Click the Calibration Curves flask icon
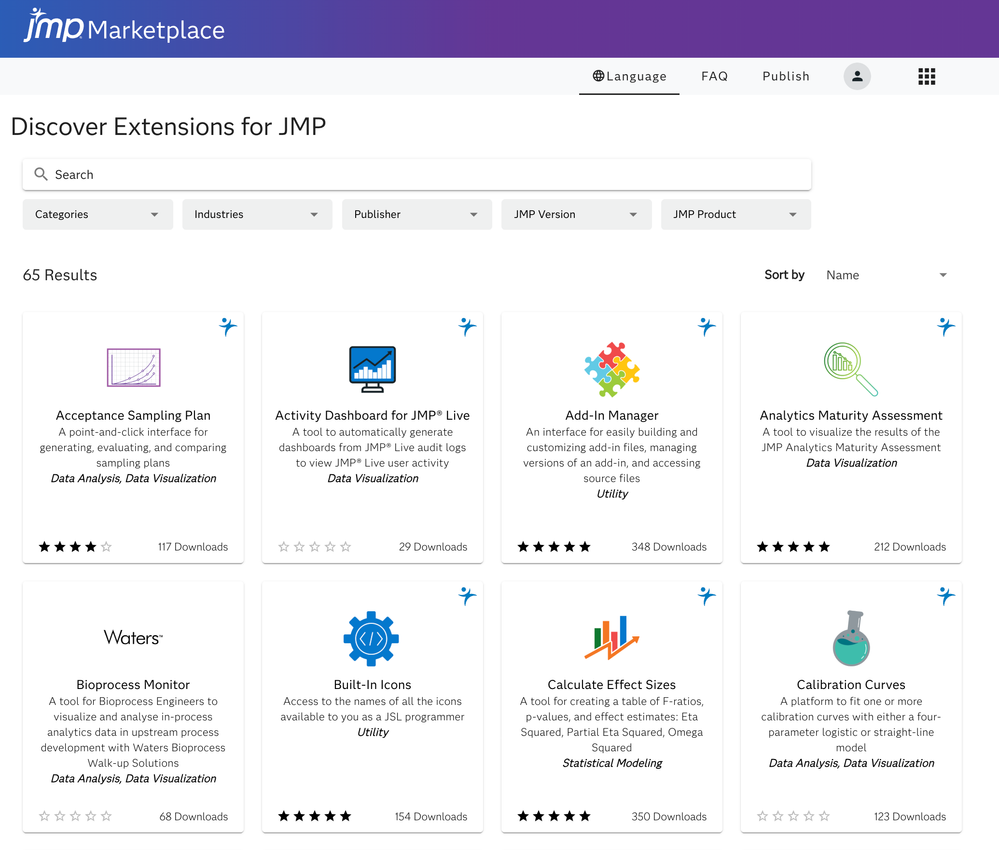Viewport: 999px width, 850px height. (851, 638)
